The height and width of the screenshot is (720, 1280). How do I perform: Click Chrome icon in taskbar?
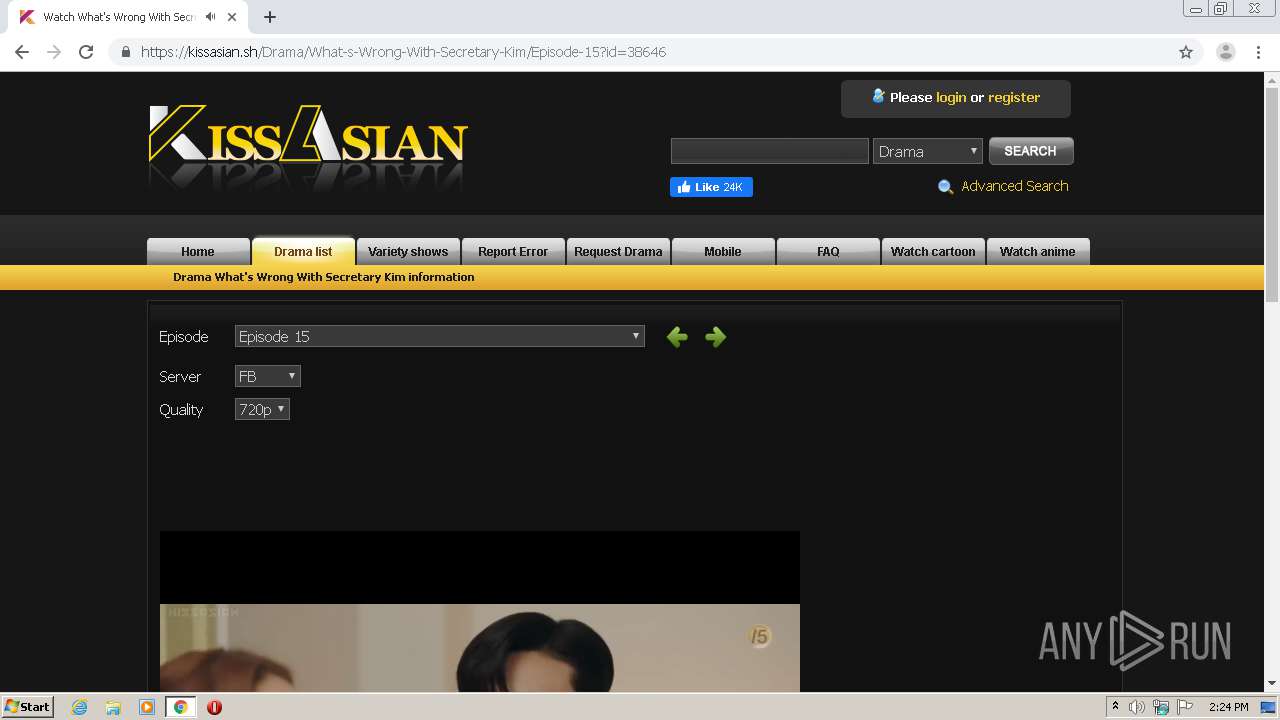[181, 707]
